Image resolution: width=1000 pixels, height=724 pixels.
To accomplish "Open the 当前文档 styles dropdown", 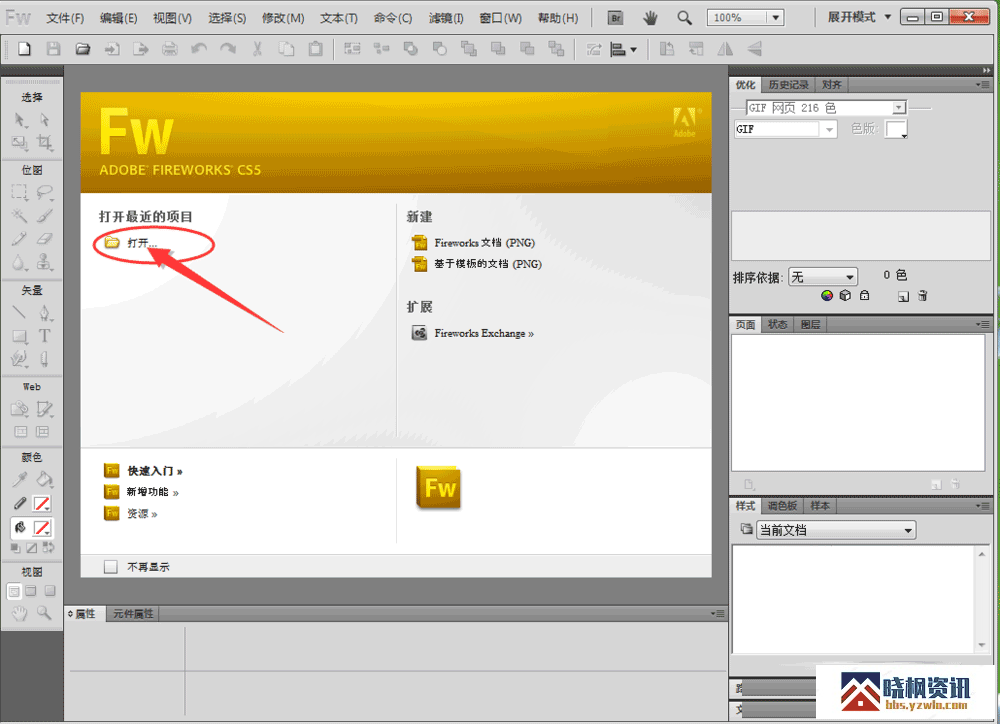I will (x=835, y=530).
